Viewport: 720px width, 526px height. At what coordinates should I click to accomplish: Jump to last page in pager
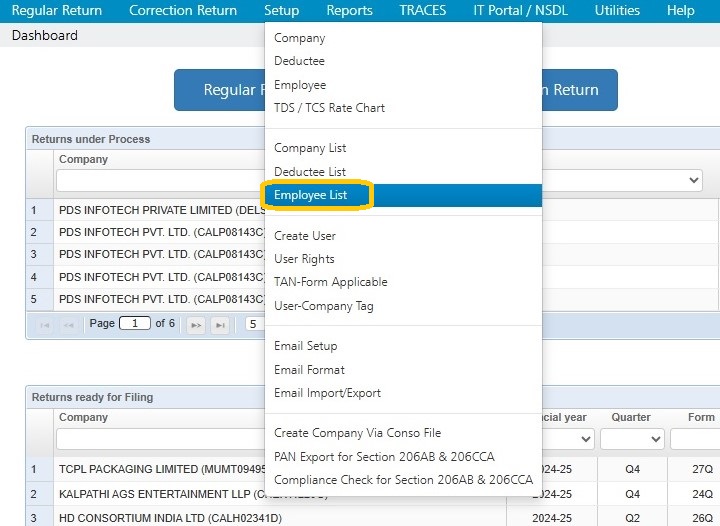[x=220, y=325]
